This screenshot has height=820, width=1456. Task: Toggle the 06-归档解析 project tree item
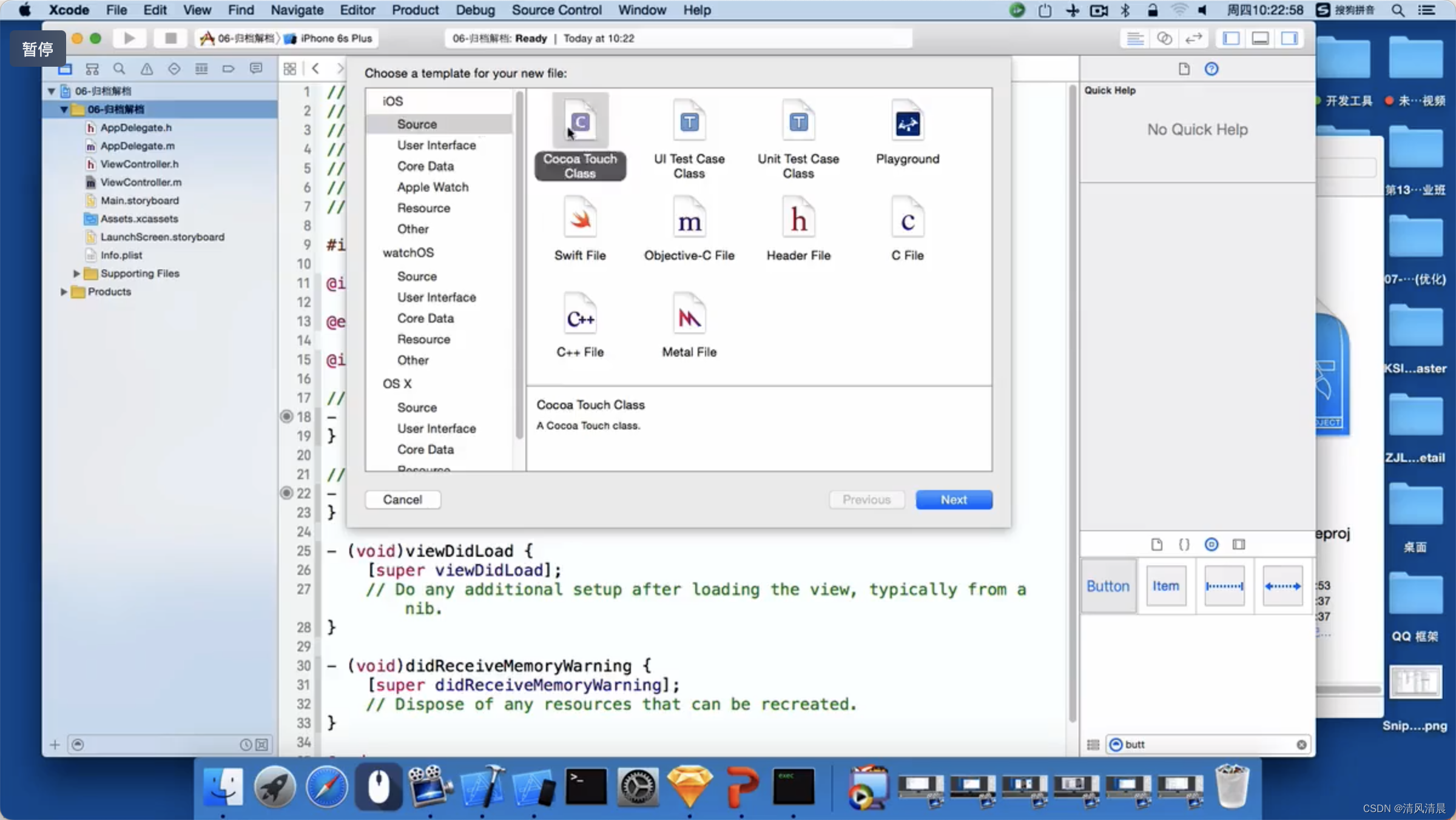click(53, 90)
